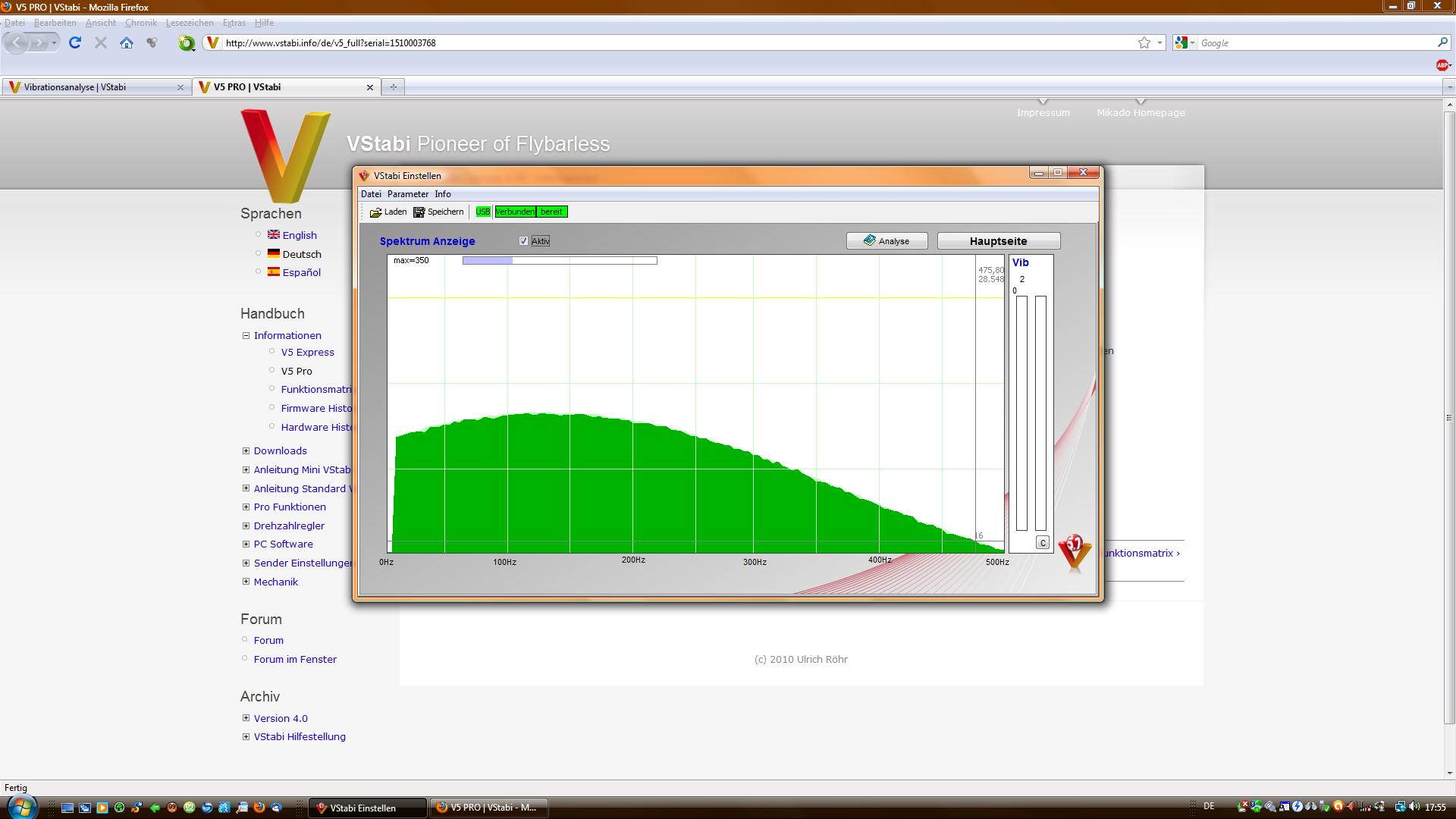Open the Firefox Lesezeichen menu
Screen dimensions: 1456x819
click(190, 23)
